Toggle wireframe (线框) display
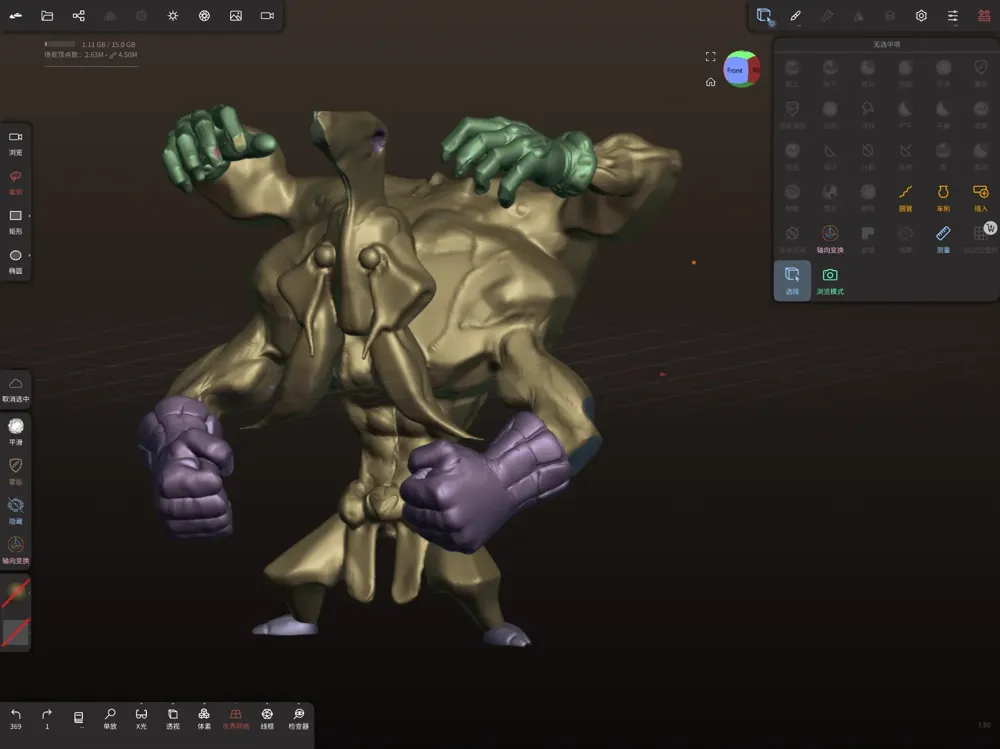The width and height of the screenshot is (1000, 749). pyautogui.click(x=267, y=718)
